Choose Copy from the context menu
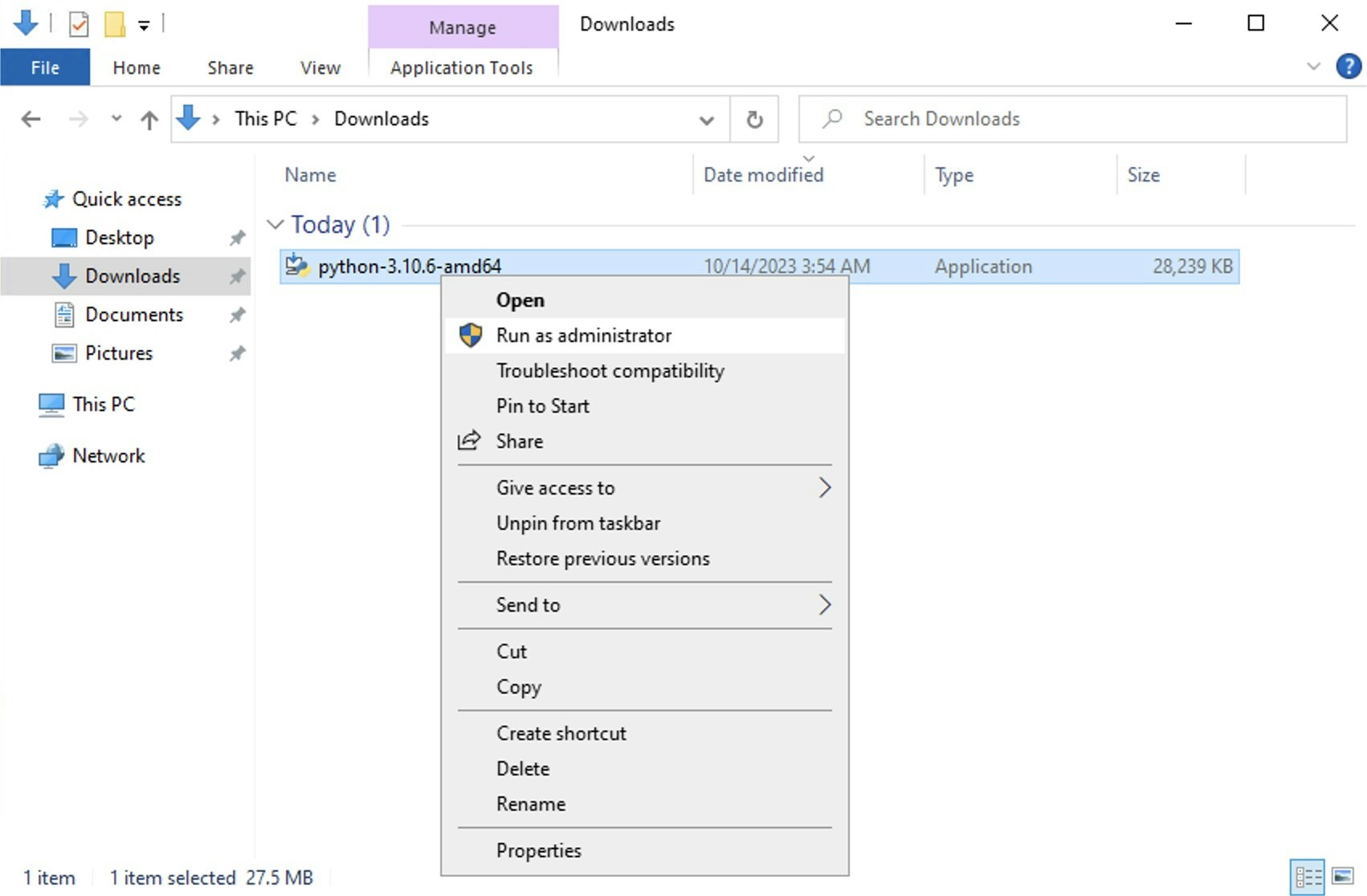This screenshot has width=1367, height=896. click(645, 687)
